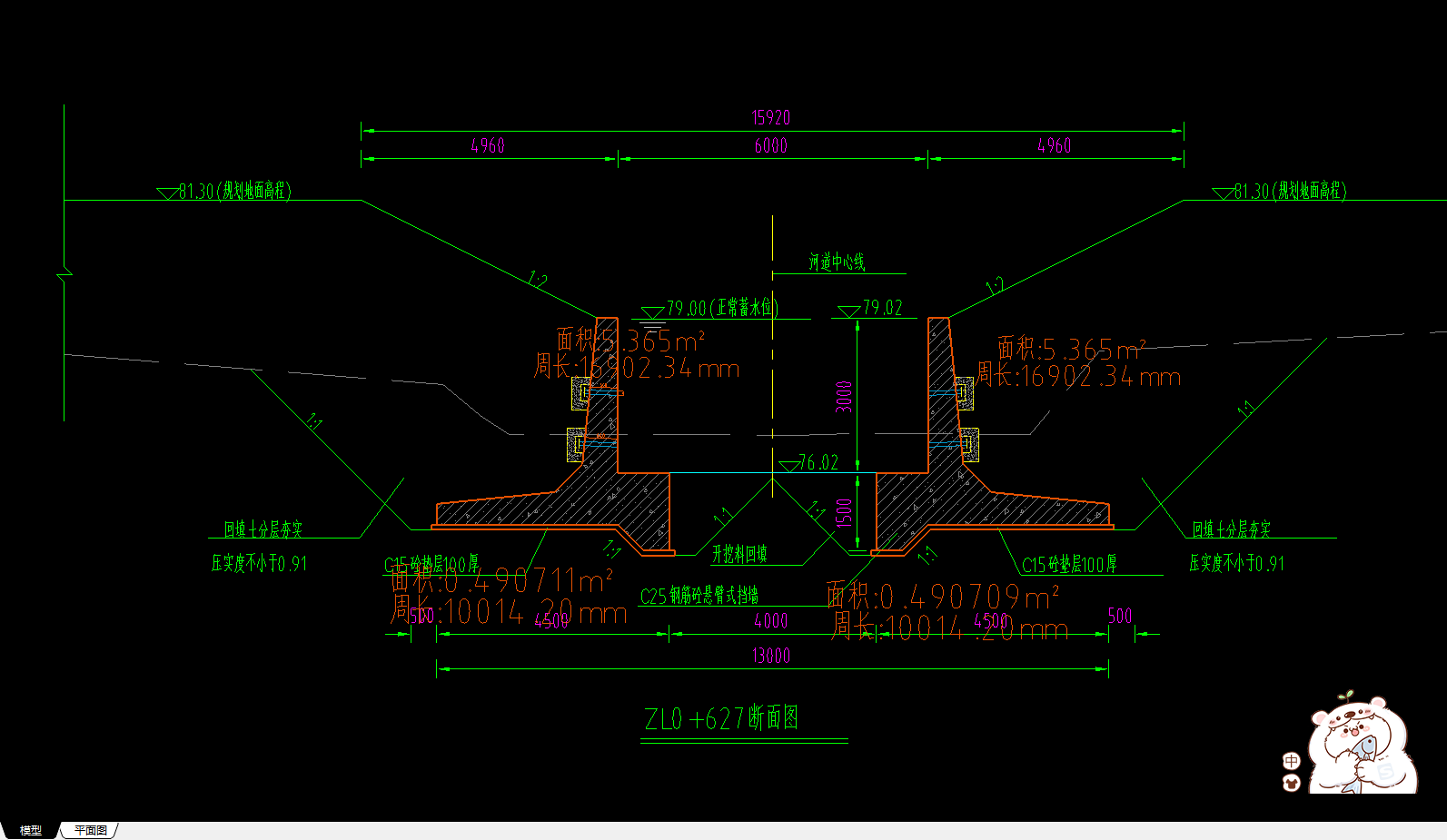Select left 面积:0.490711m² annotation
Image resolution: width=1447 pixels, height=840 pixels.
click(x=501, y=579)
